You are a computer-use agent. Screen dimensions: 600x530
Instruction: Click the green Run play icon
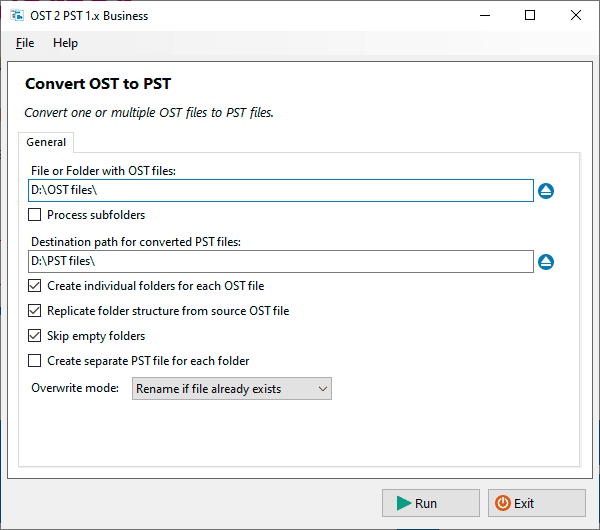402,503
